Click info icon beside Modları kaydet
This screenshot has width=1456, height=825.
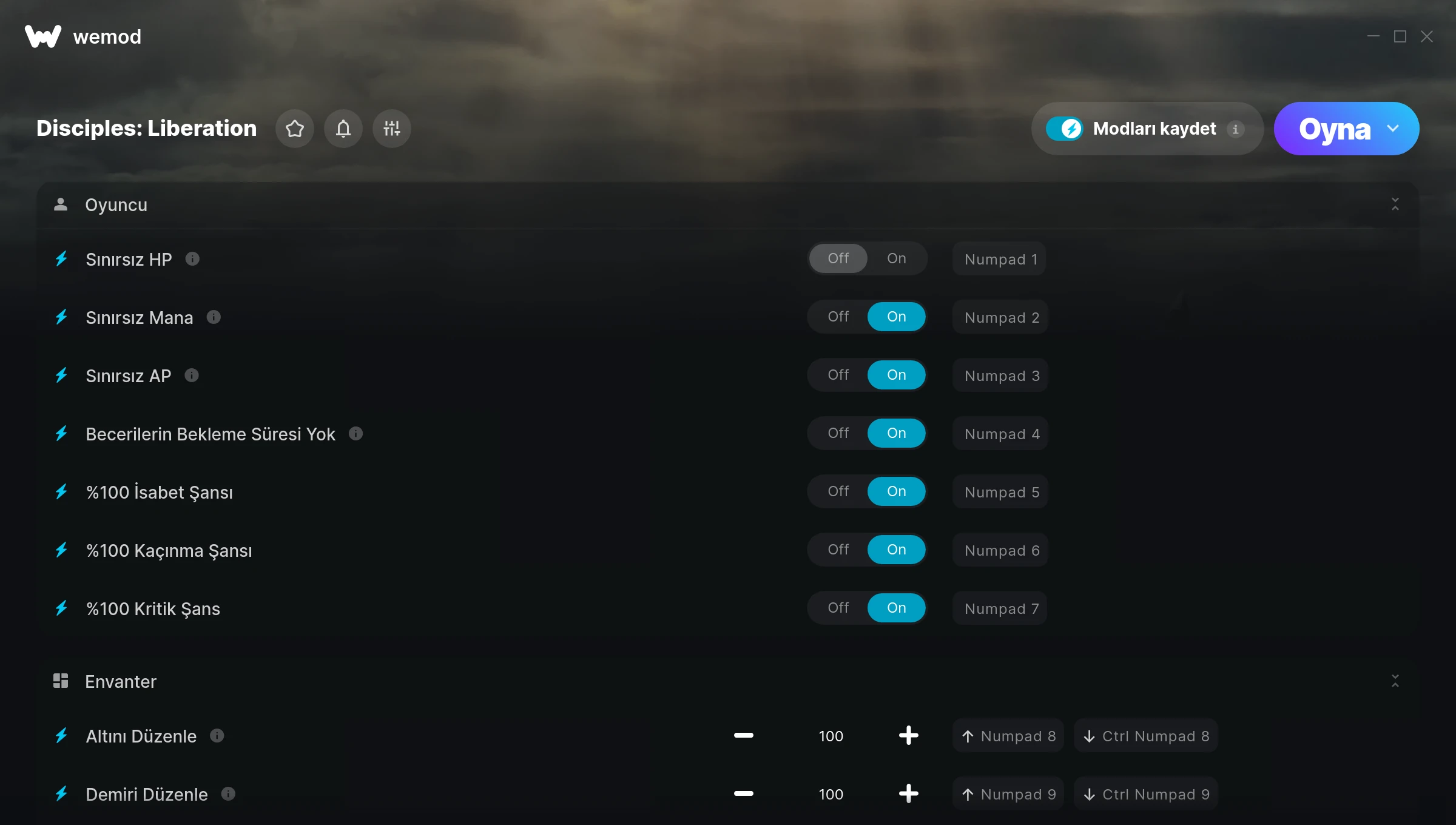1236,129
